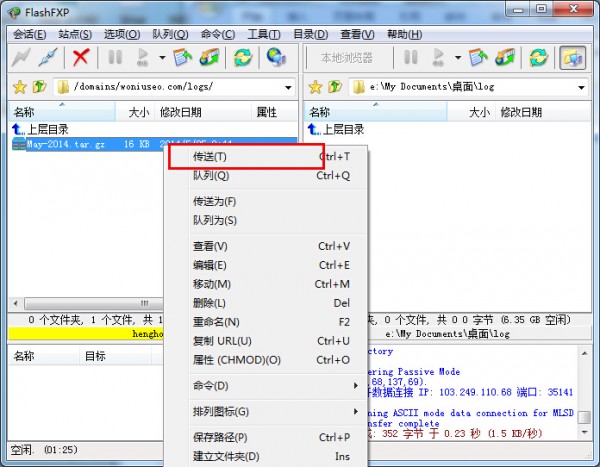
Task: Click the red X abort icon
Action: pyautogui.click(x=81, y=58)
